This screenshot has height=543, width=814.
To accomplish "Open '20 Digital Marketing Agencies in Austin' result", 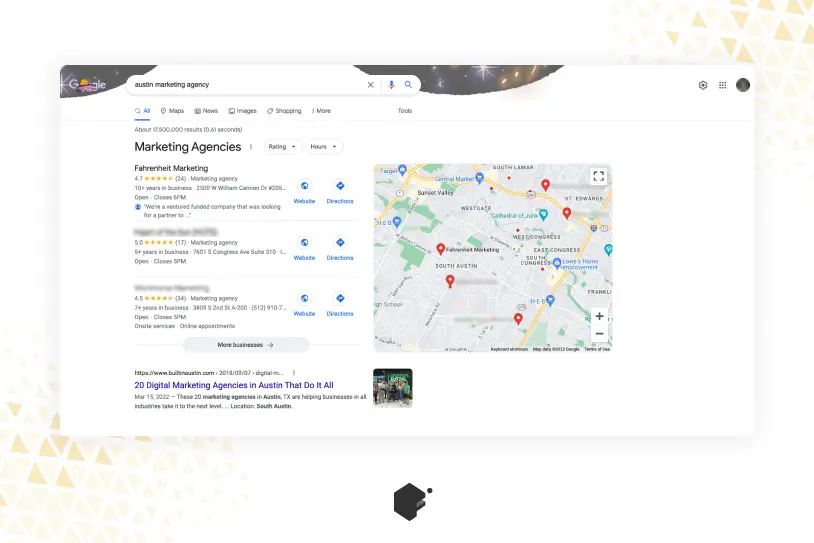I will tap(234, 385).
